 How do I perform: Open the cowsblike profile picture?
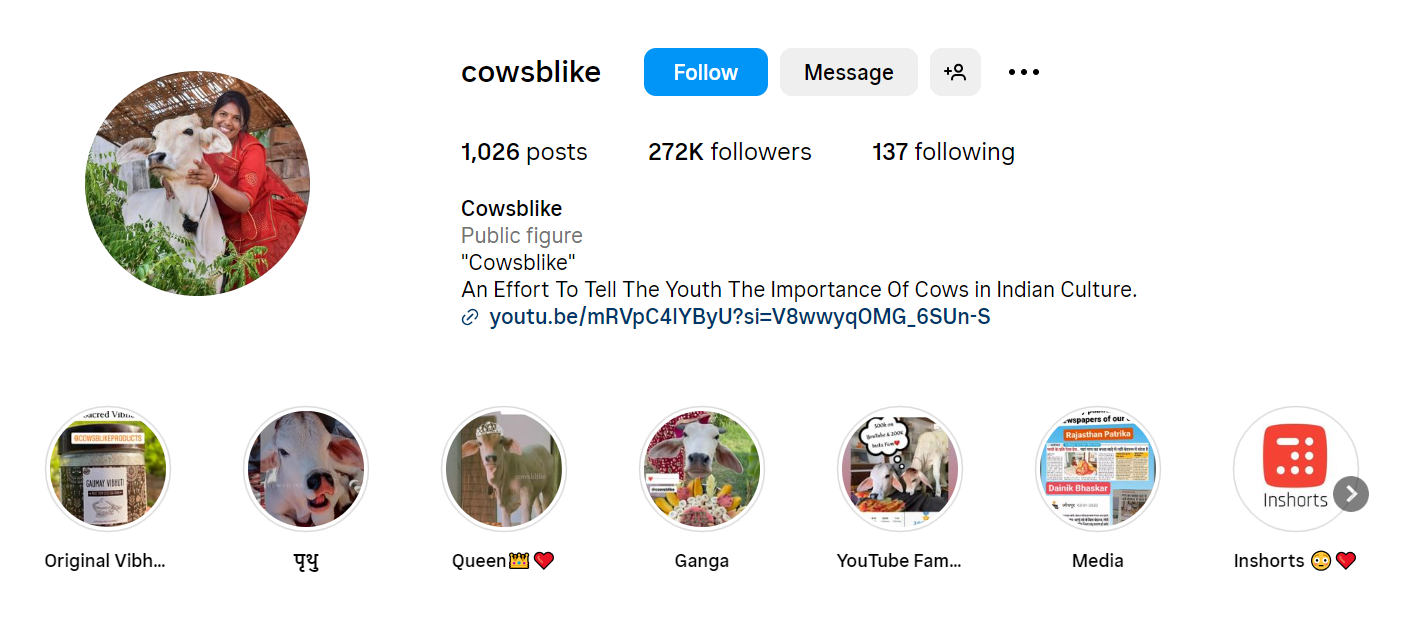click(197, 183)
